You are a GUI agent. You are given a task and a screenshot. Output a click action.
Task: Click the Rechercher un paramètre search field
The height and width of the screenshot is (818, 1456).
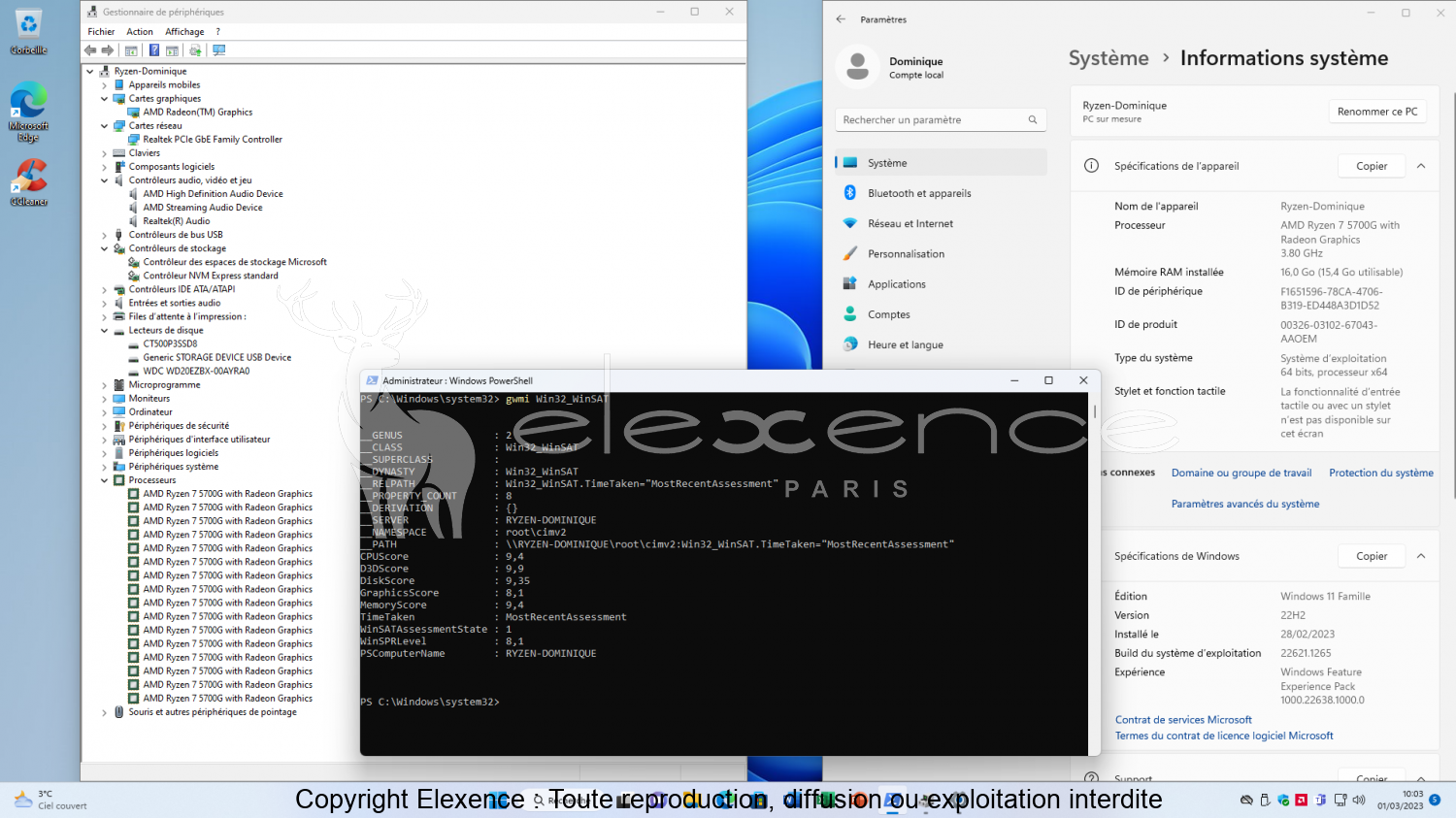[x=941, y=119]
